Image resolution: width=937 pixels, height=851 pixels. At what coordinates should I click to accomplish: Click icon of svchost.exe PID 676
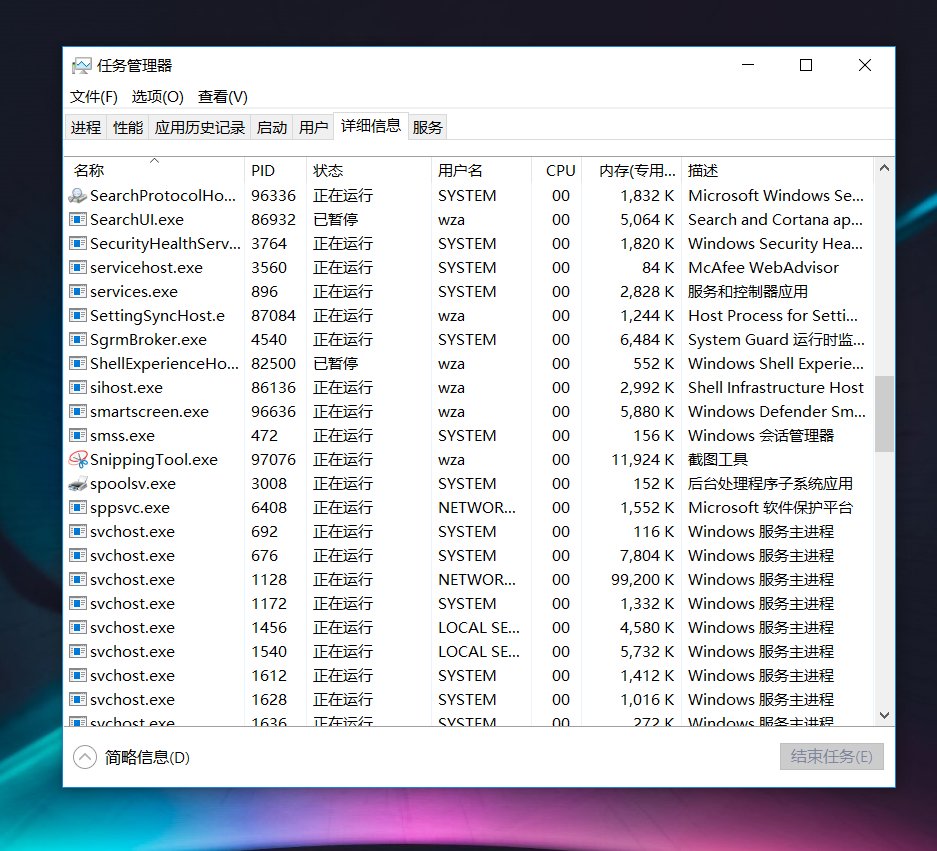click(78, 555)
